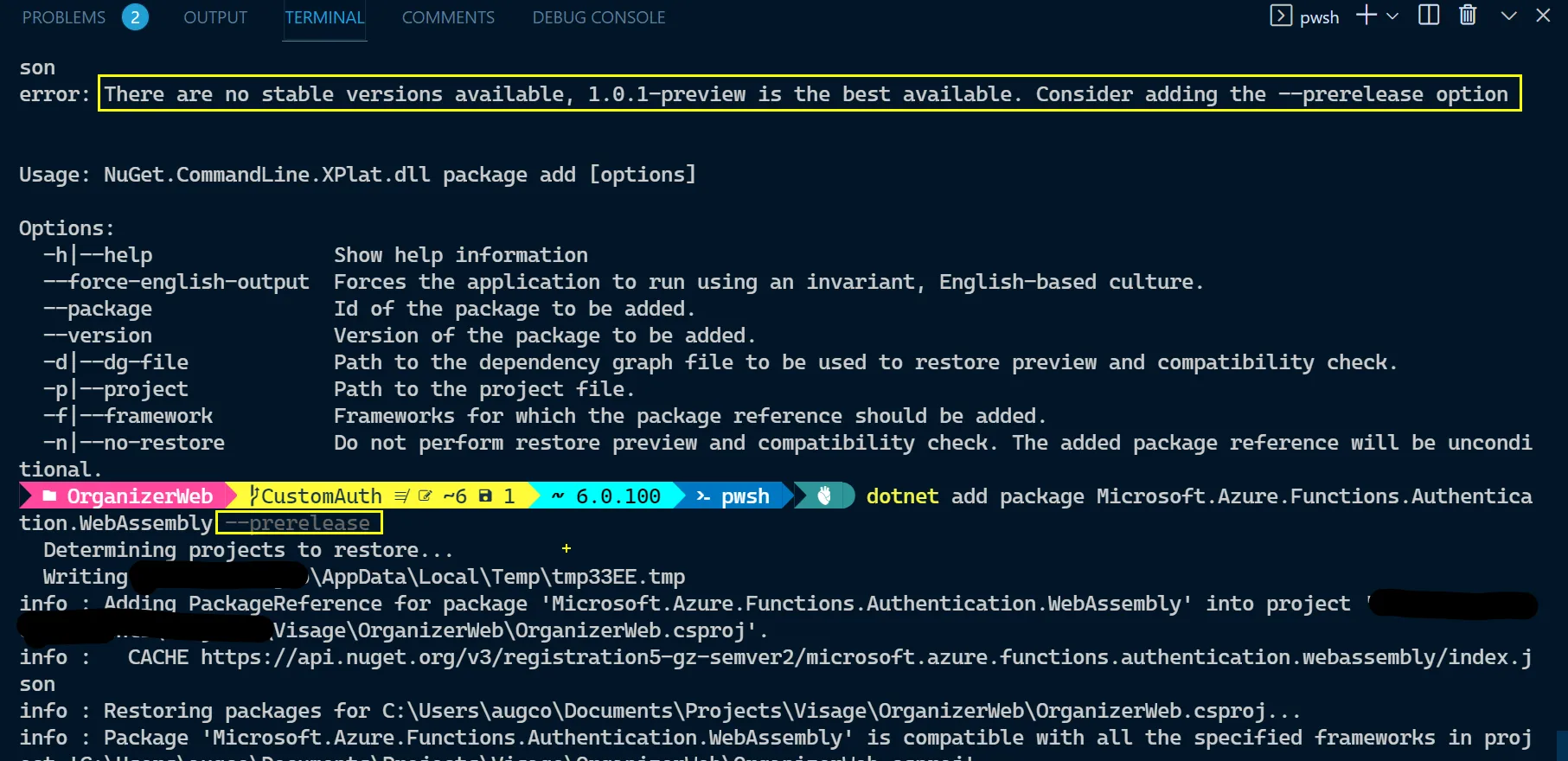Switch to the PROBLEMS tab
The width and height of the screenshot is (1568, 761).
64,17
